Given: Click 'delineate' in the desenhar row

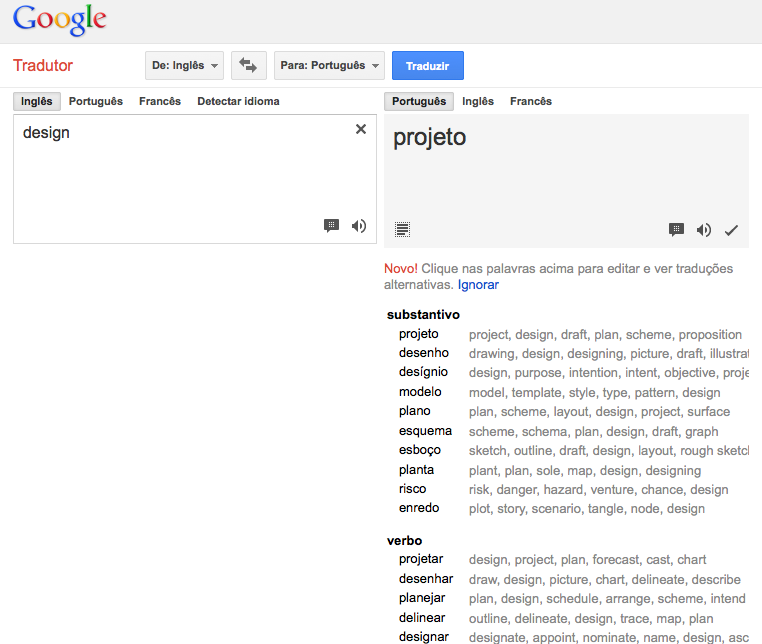Looking at the screenshot, I should (657, 580).
